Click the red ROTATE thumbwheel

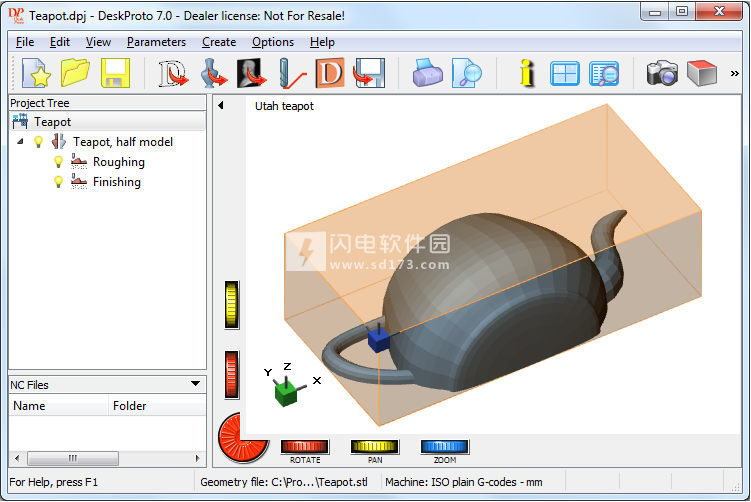click(305, 446)
